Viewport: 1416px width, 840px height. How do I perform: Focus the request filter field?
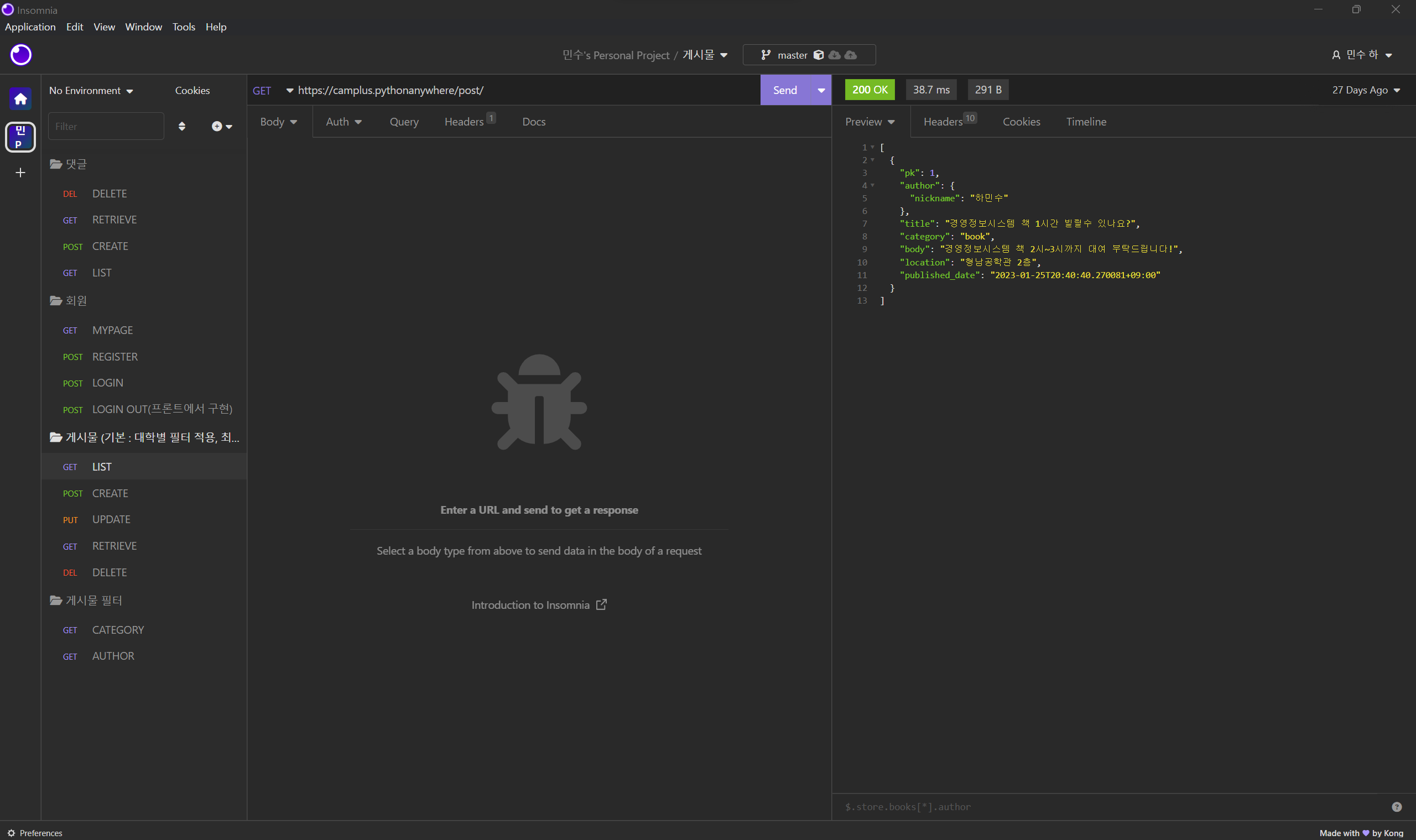pyautogui.click(x=106, y=126)
